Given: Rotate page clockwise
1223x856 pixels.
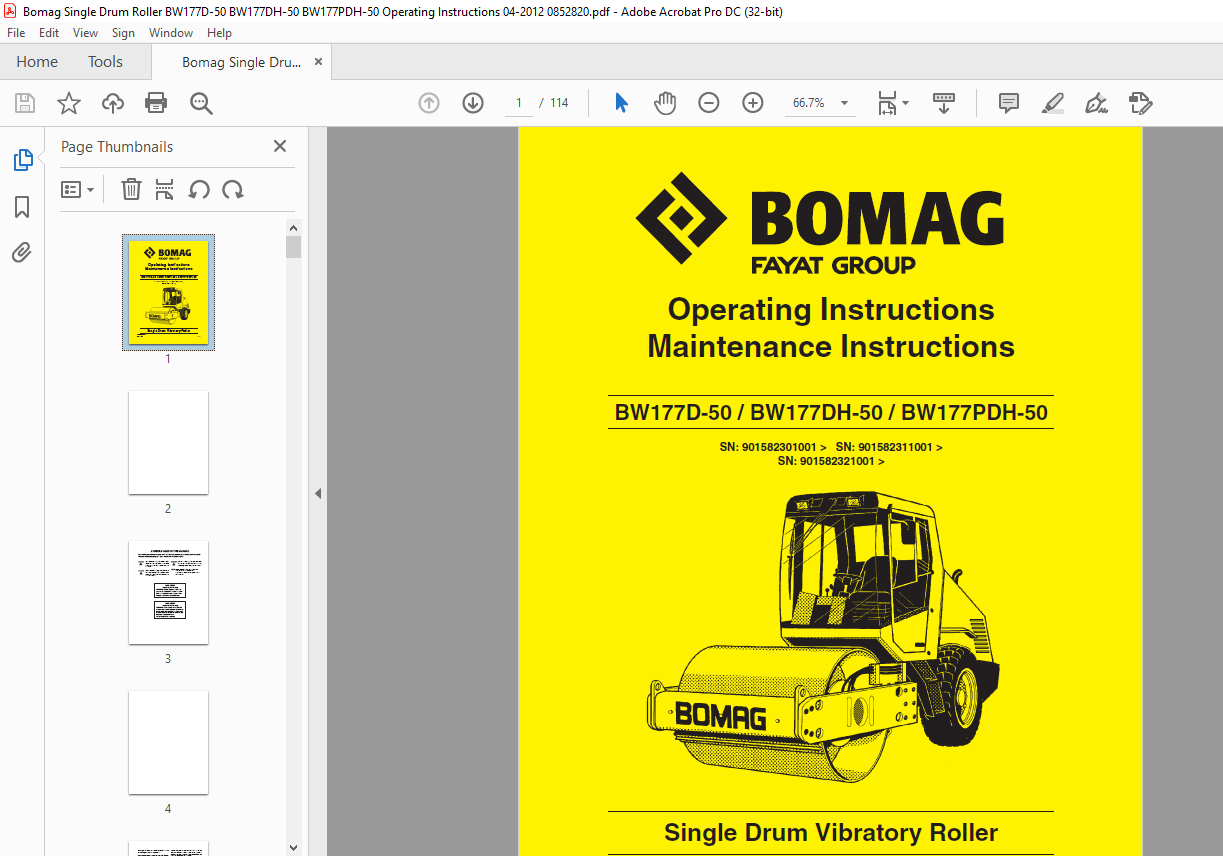Looking at the screenshot, I should click(x=233, y=189).
